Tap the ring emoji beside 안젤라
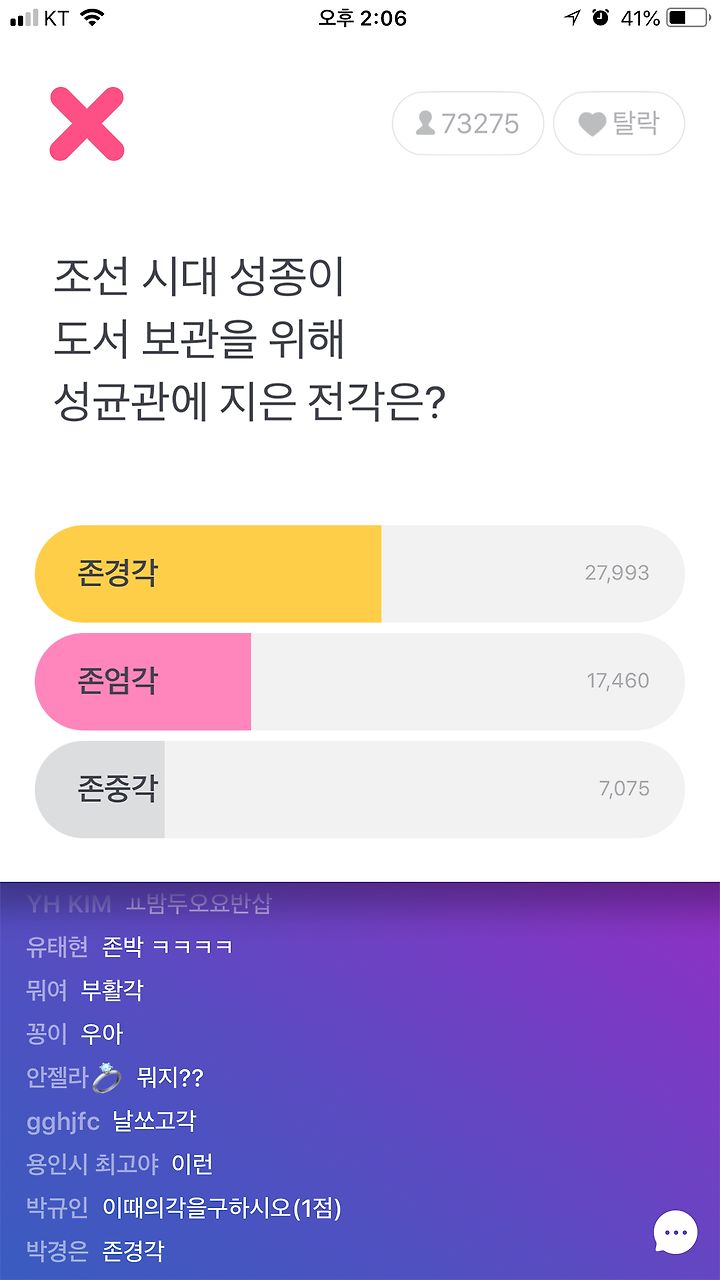The image size is (720, 1280). (x=107, y=1077)
